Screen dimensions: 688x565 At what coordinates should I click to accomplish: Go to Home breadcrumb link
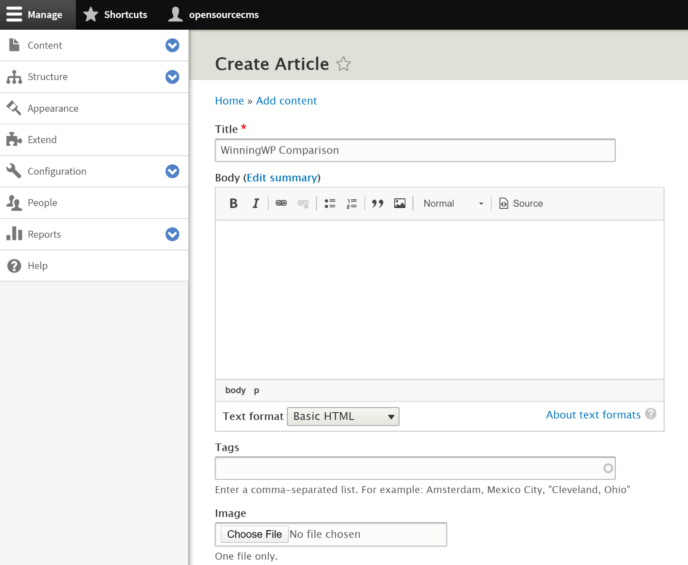coord(229,100)
